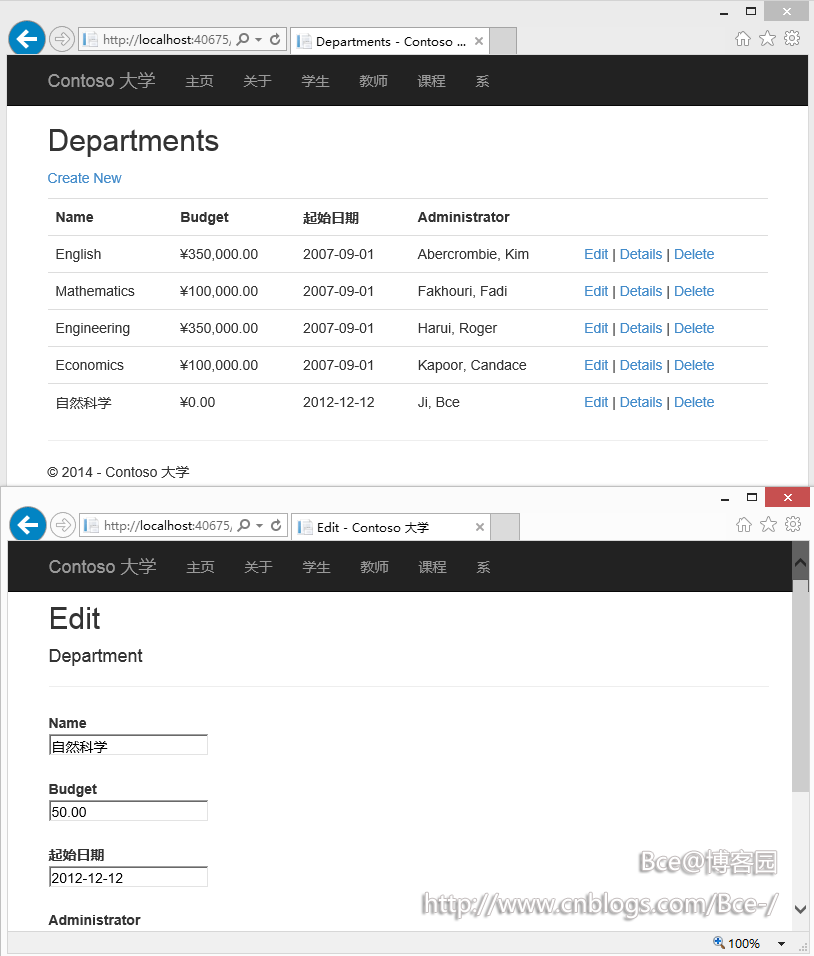Click the Budget input field showing 50.00
The width and height of the screenshot is (814, 956).
[128, 811]
